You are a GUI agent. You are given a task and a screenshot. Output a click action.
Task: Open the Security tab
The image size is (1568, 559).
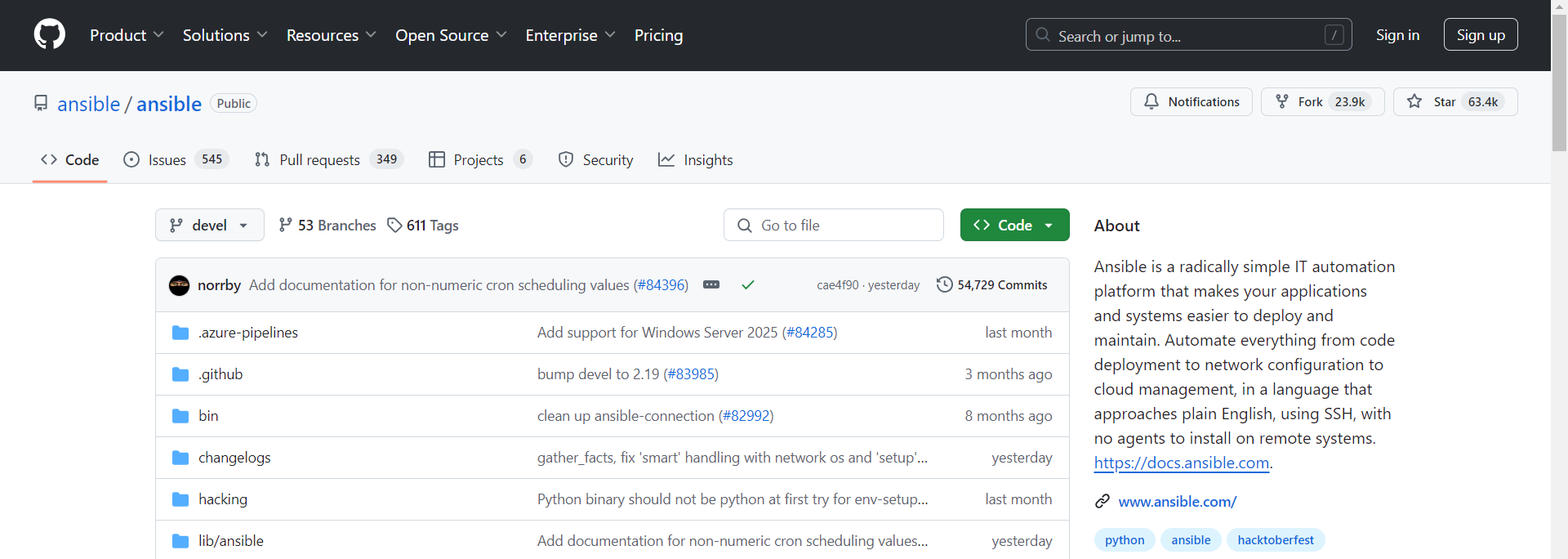[596, 159]
